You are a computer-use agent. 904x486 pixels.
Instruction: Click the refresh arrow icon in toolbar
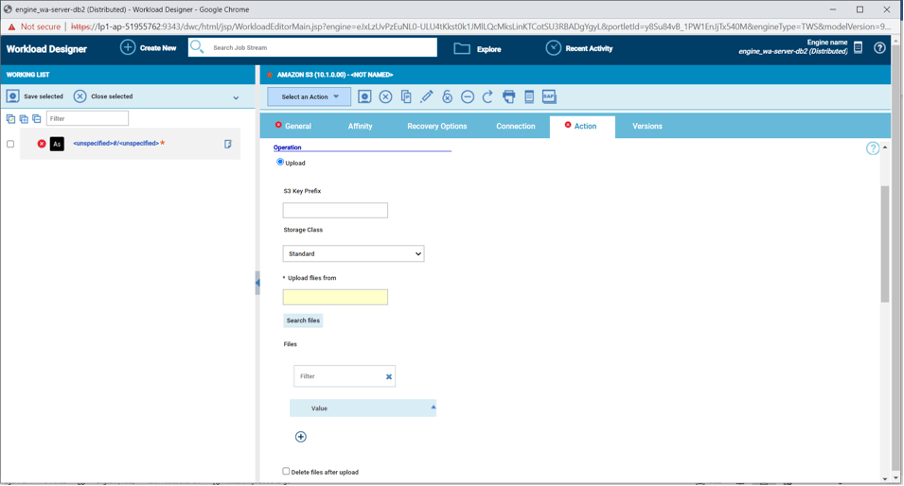click(488, 97)
